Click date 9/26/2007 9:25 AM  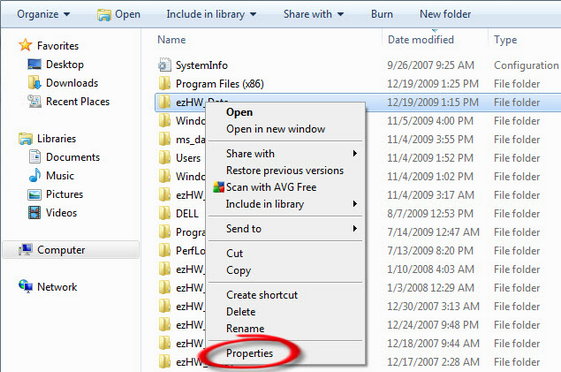[x=431, y=65]
